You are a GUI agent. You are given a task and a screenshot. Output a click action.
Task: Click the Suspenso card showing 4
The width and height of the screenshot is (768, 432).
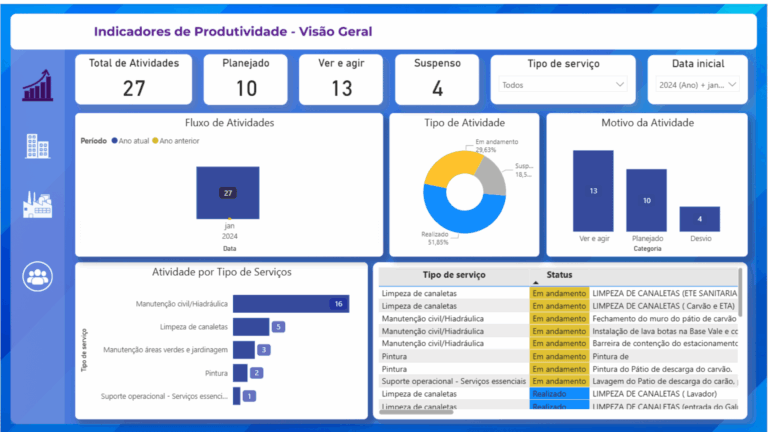click(437, 79)
